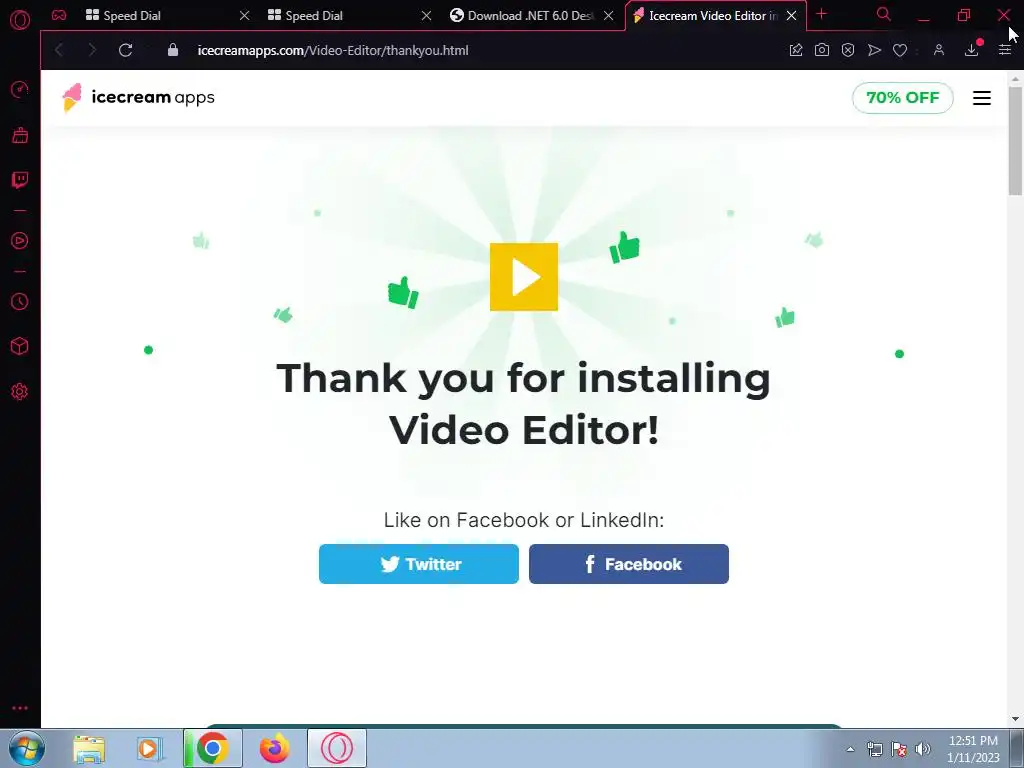1024x768 pixels.
Task: Click the 70% OFF offer button
Action: point(903,97)
